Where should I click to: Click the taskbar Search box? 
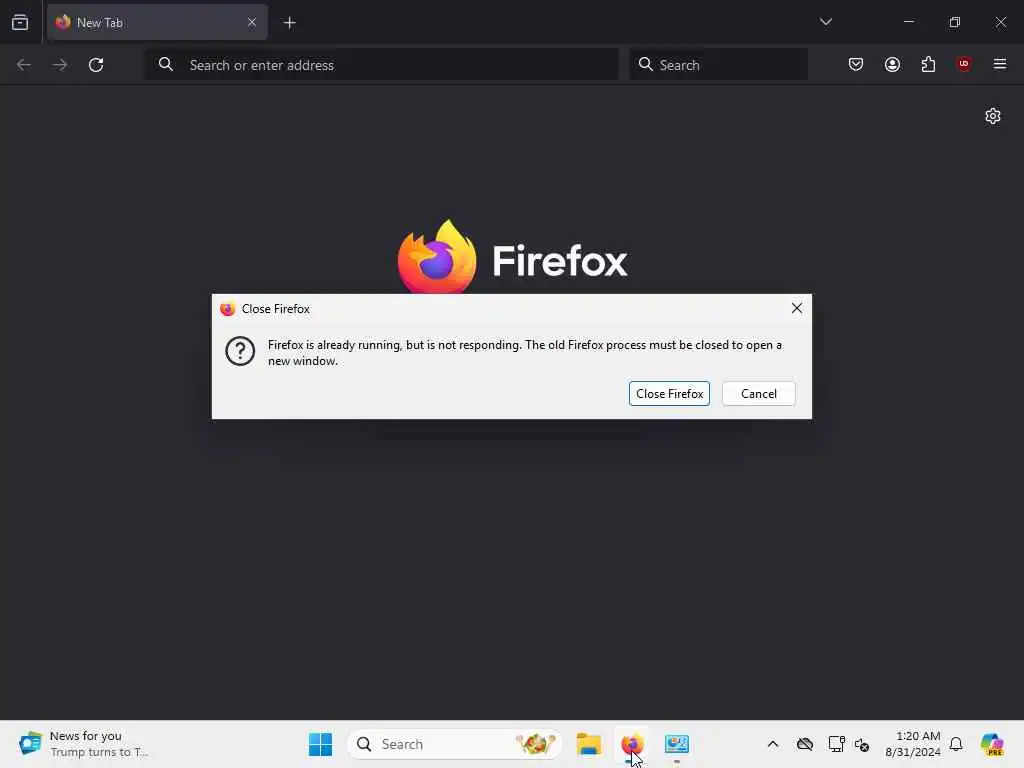455,744
